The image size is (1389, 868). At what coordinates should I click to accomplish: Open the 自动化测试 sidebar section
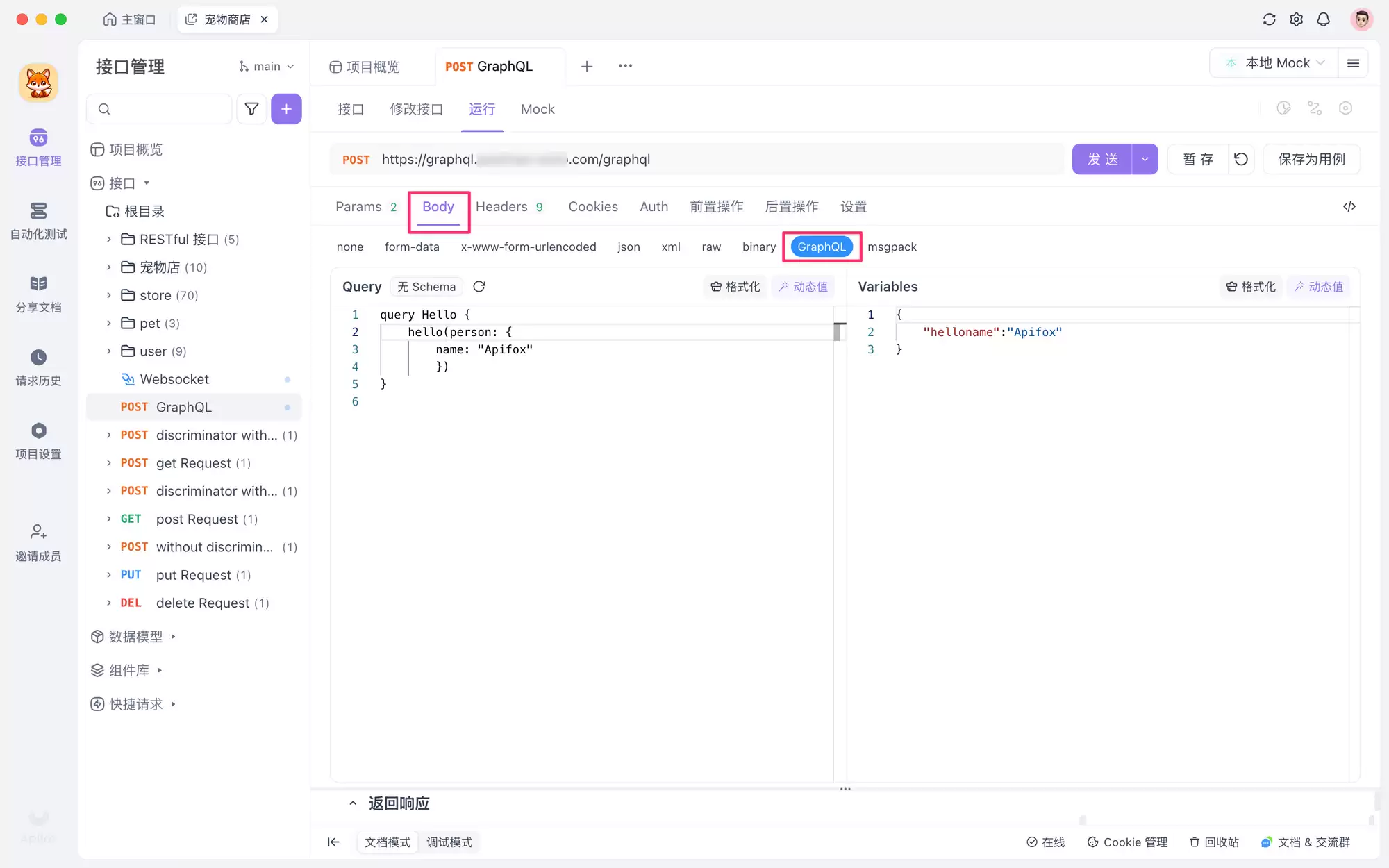tap(38, 221)
